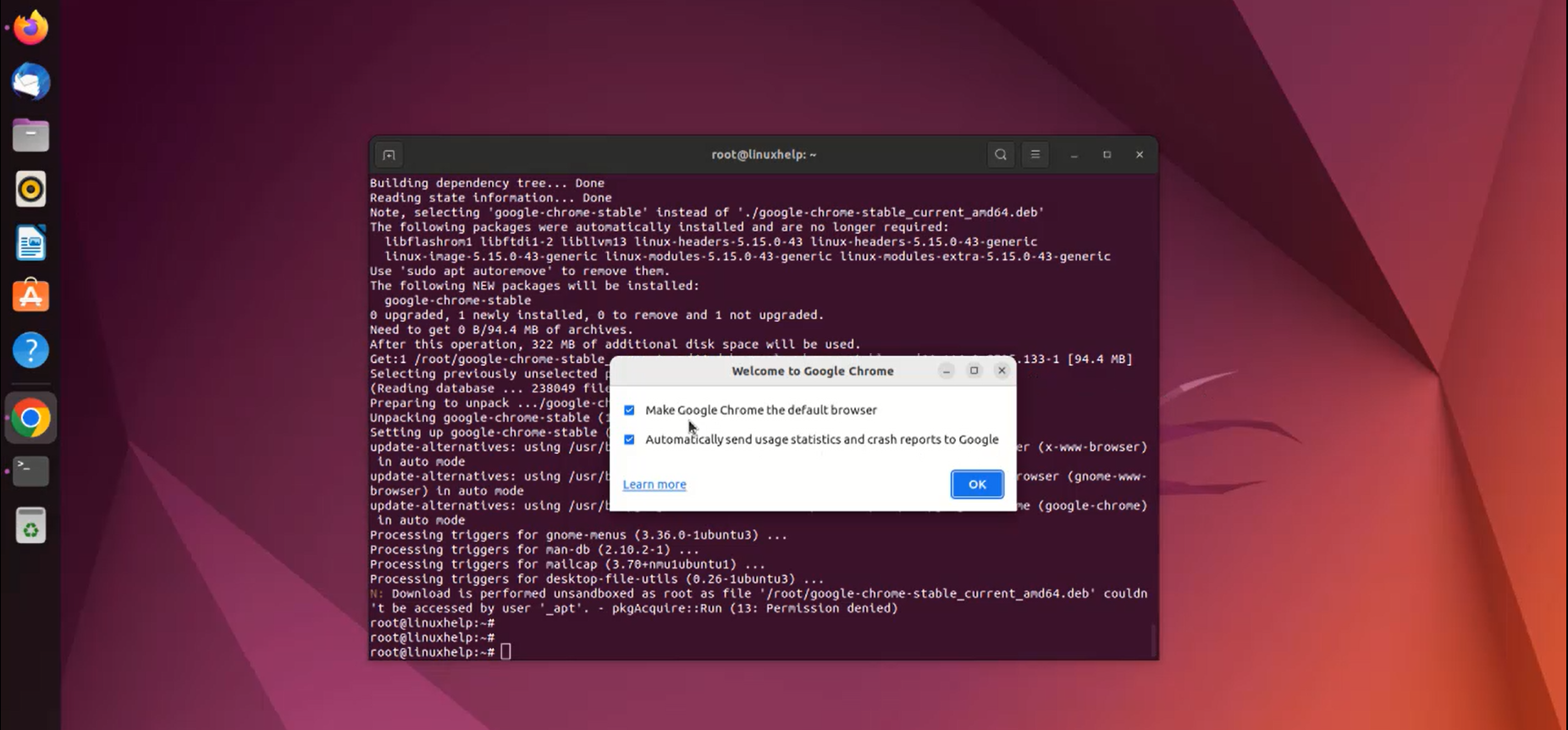Click 'Reading state information... Done' line
The width and height of the screenshot is (1568, 730).
490,197
